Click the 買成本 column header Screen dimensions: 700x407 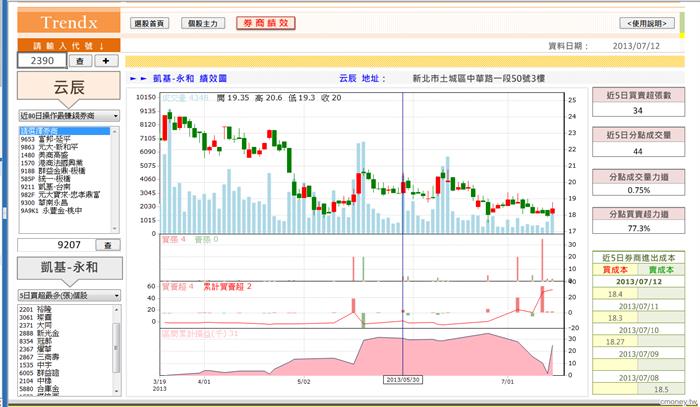[615, 270]
